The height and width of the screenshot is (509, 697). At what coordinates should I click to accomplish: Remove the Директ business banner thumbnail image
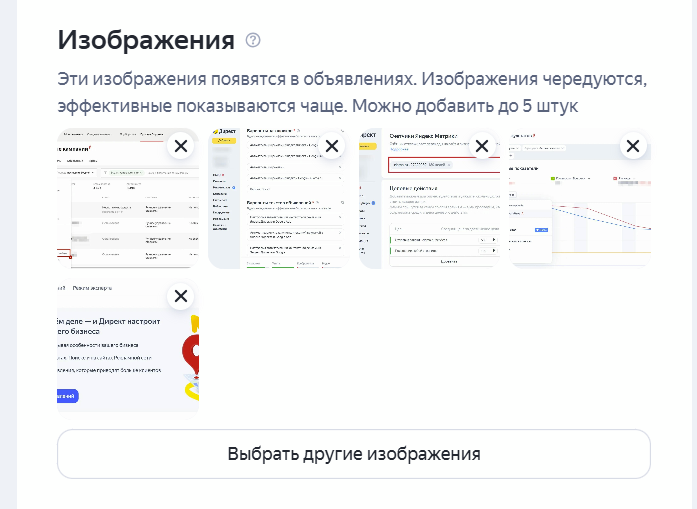181,296
